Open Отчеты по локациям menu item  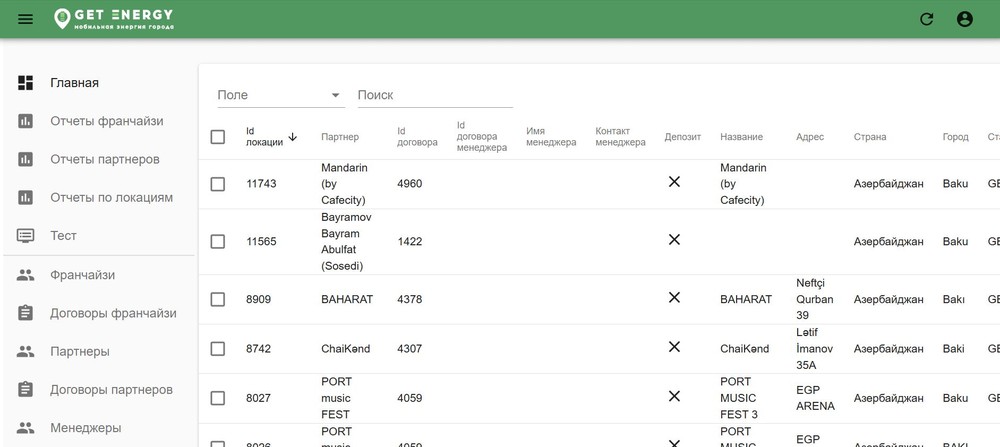(x=111, y=198)
